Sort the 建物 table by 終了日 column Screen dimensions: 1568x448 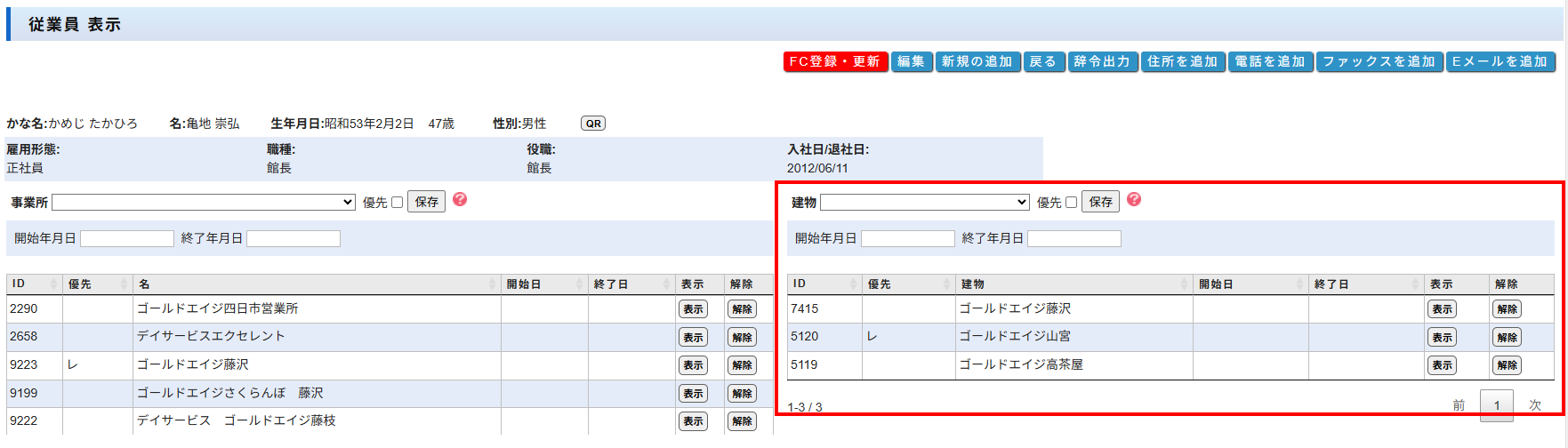[x=1364, y=284]
